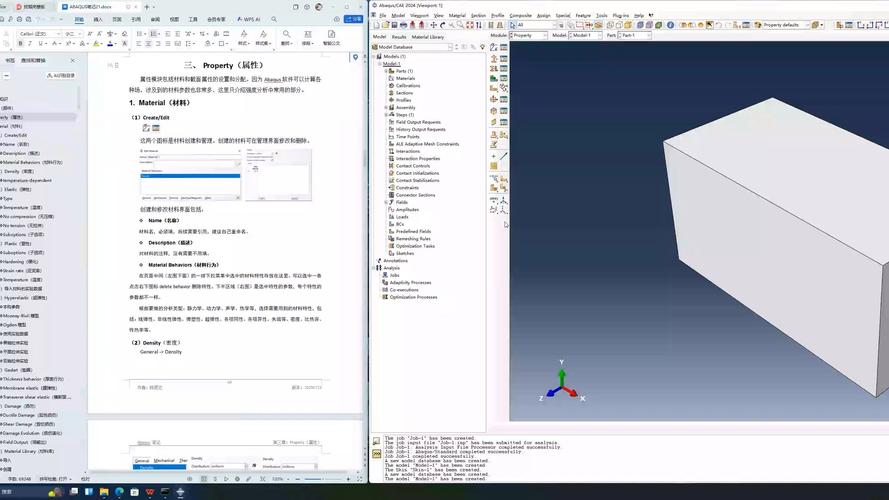Viewport: 889px width, 500px height.
Task: Switch to the Material Library tab
Action: 427,37
